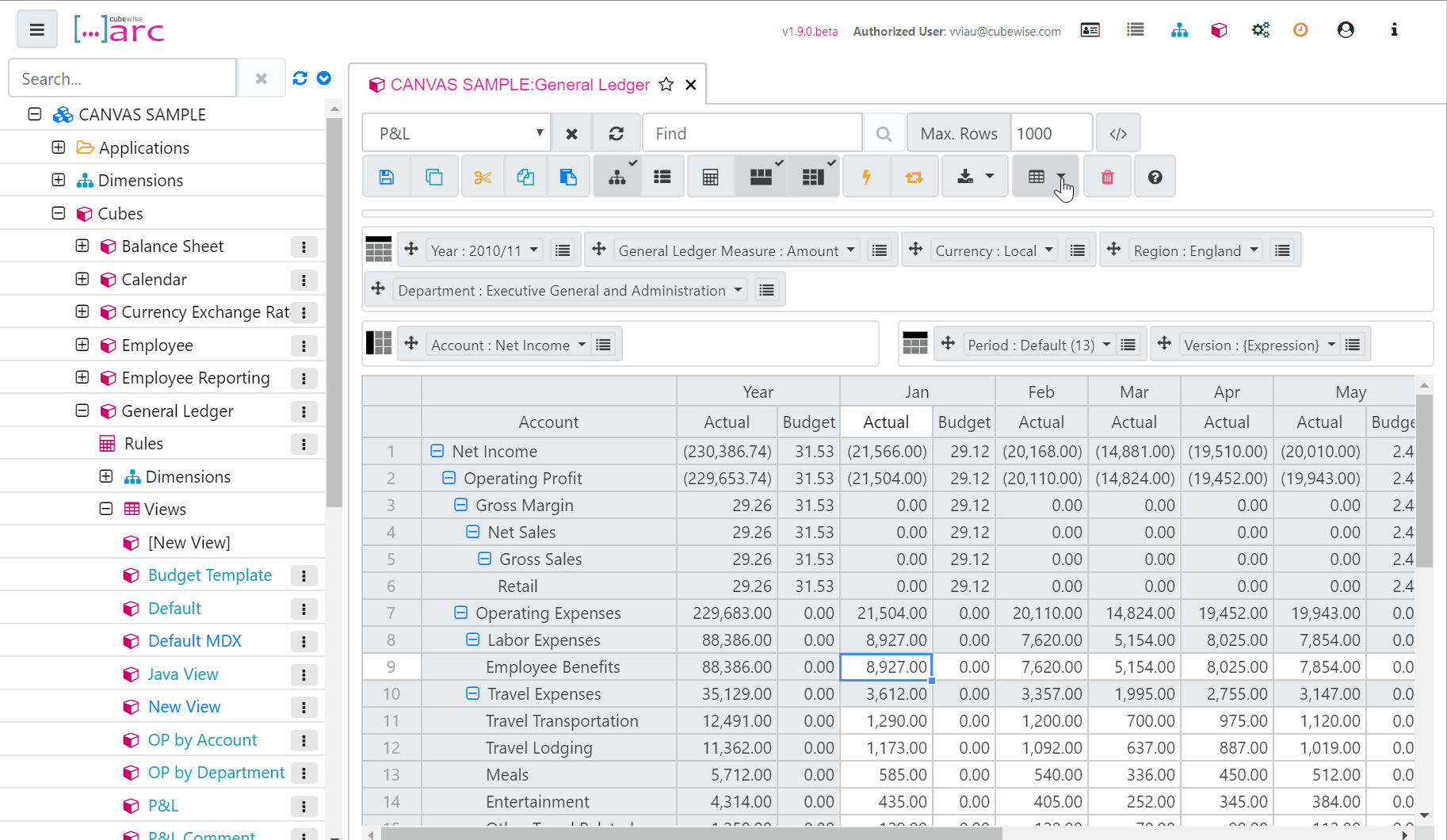Click the red trash delete icon
Image resolution: width=1447 pixels, height=840 pixels.
(x=1107, y=177)
